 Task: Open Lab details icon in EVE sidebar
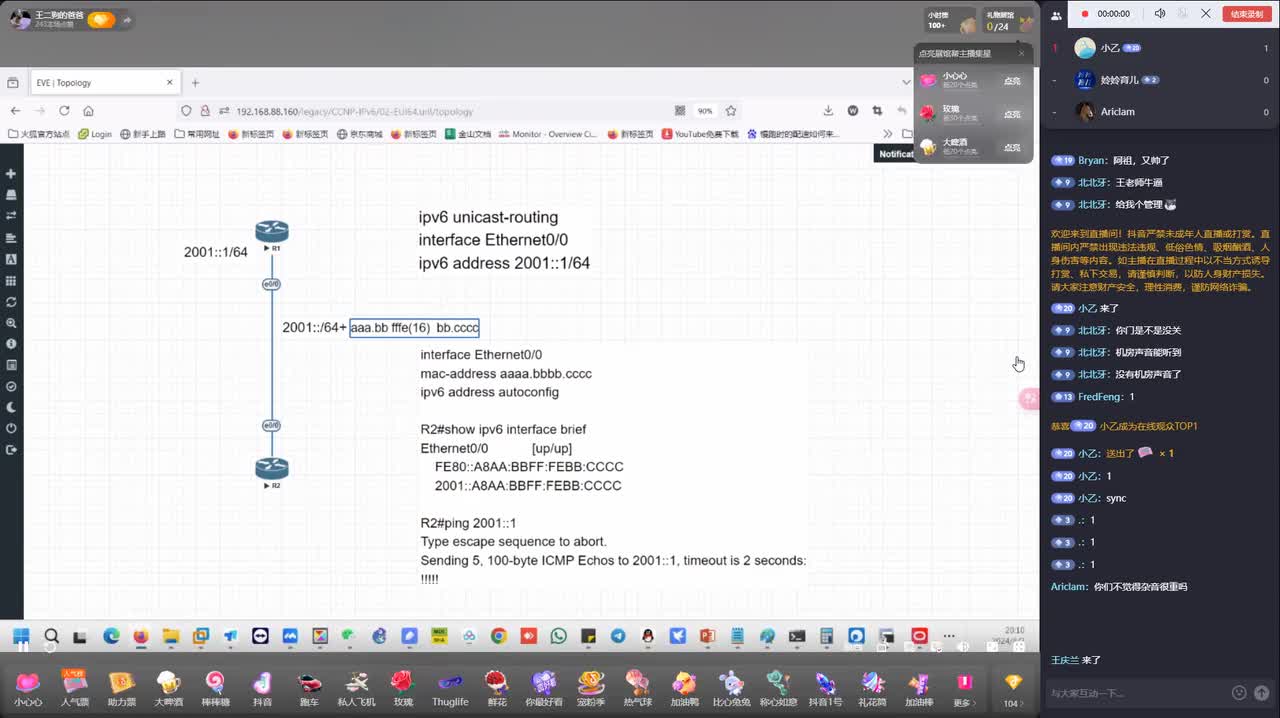[11, 365]
